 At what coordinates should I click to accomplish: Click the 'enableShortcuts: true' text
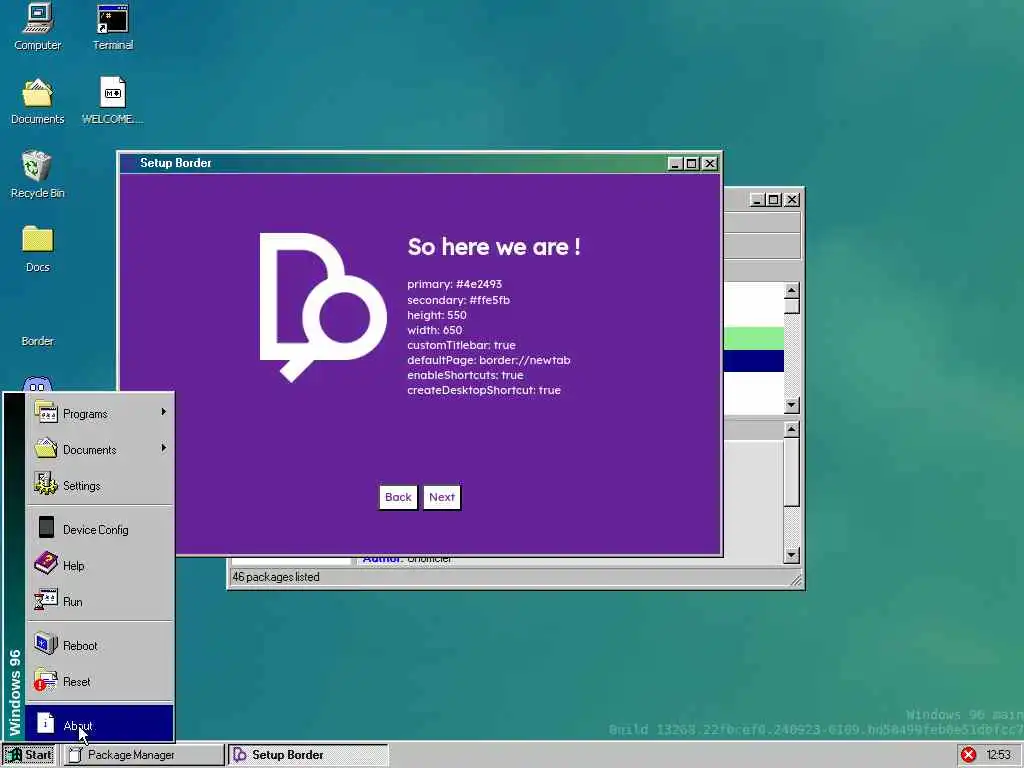point(465,375)
